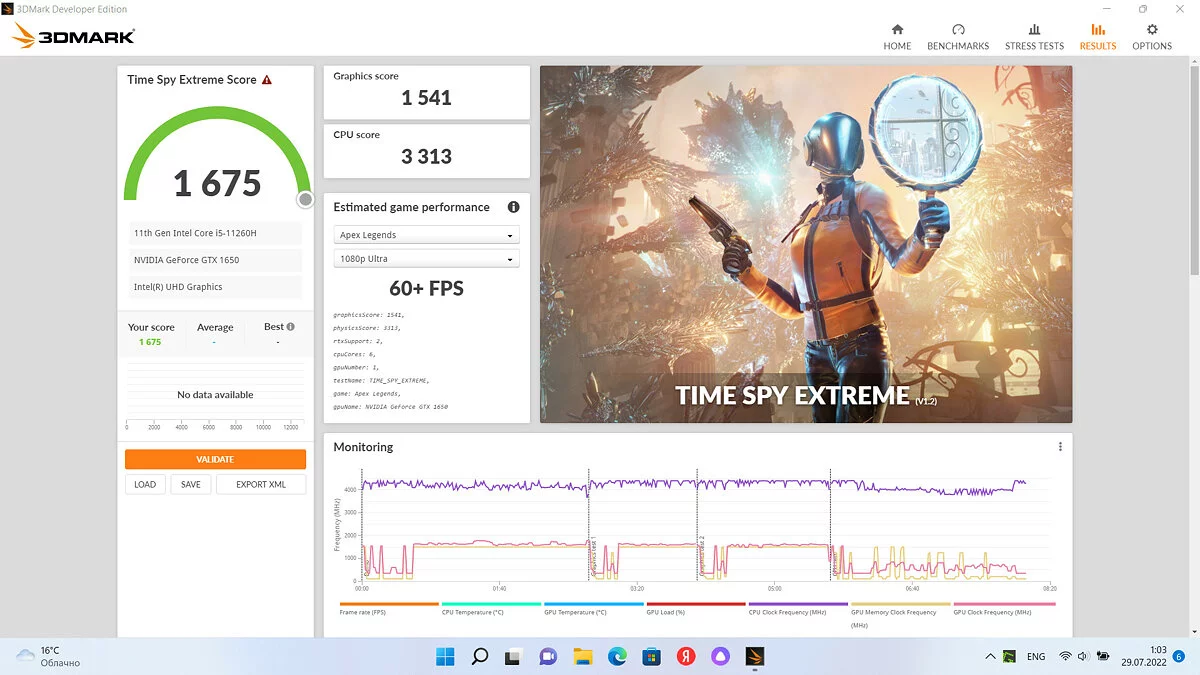Launch Microsoft Edge from taskbar

[617, 656]
